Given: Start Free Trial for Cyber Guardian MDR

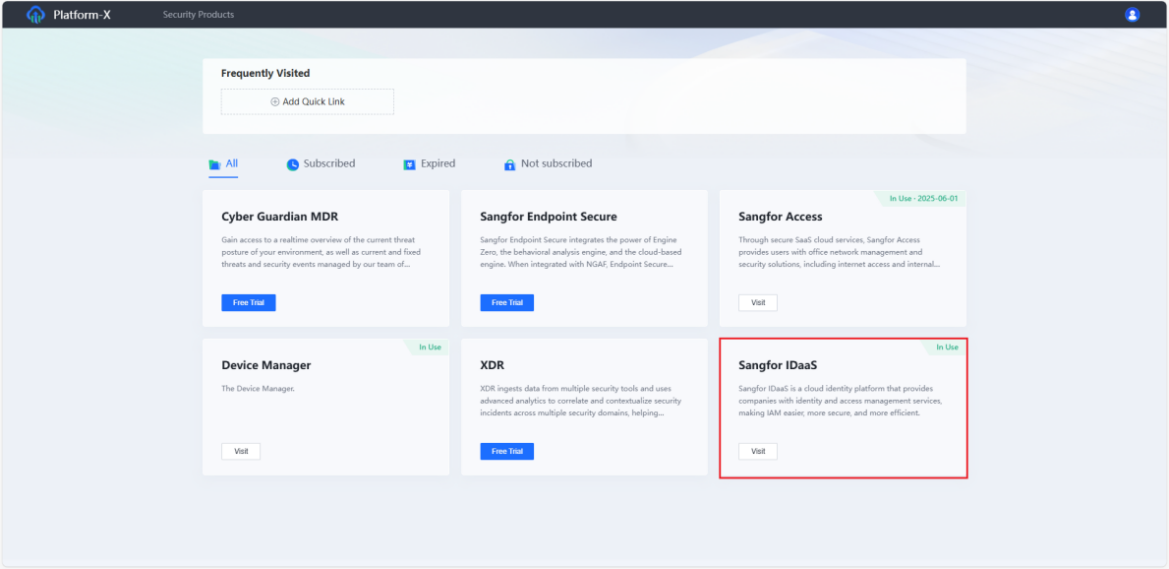Looking at the screenshot, I should coord(248,303).
